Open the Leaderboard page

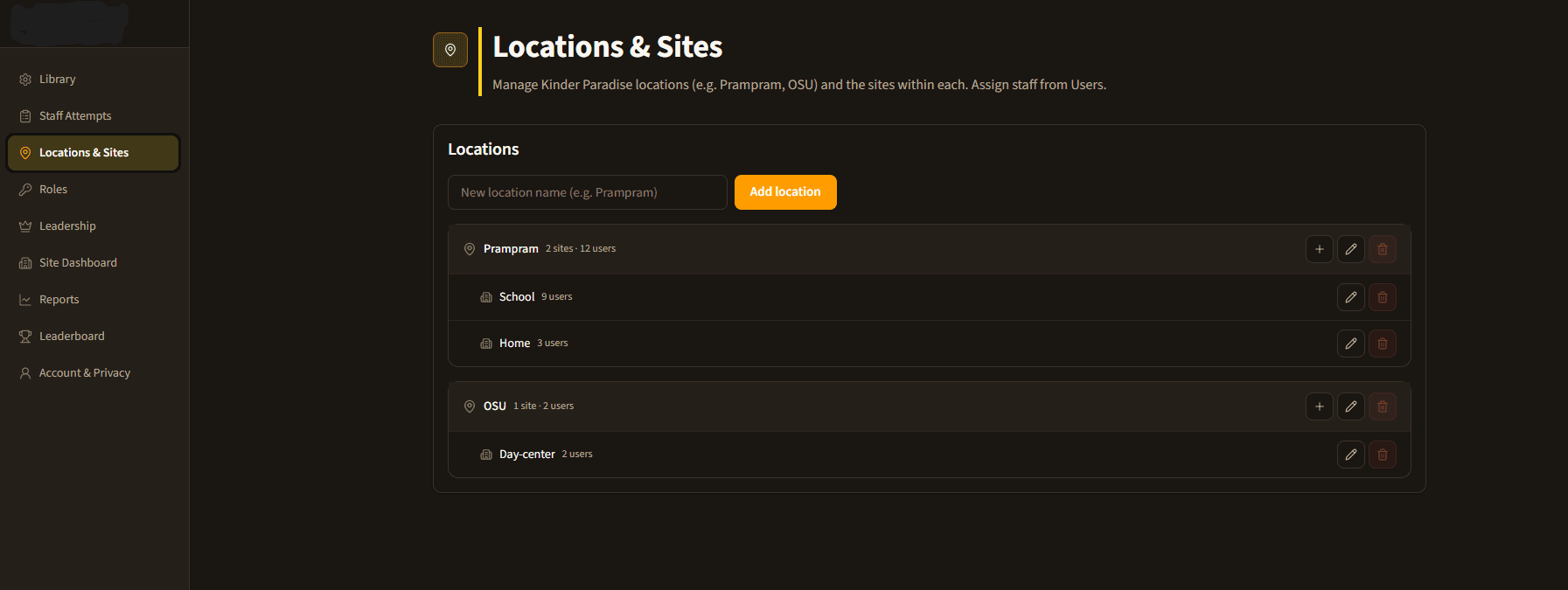pos(94,337)
